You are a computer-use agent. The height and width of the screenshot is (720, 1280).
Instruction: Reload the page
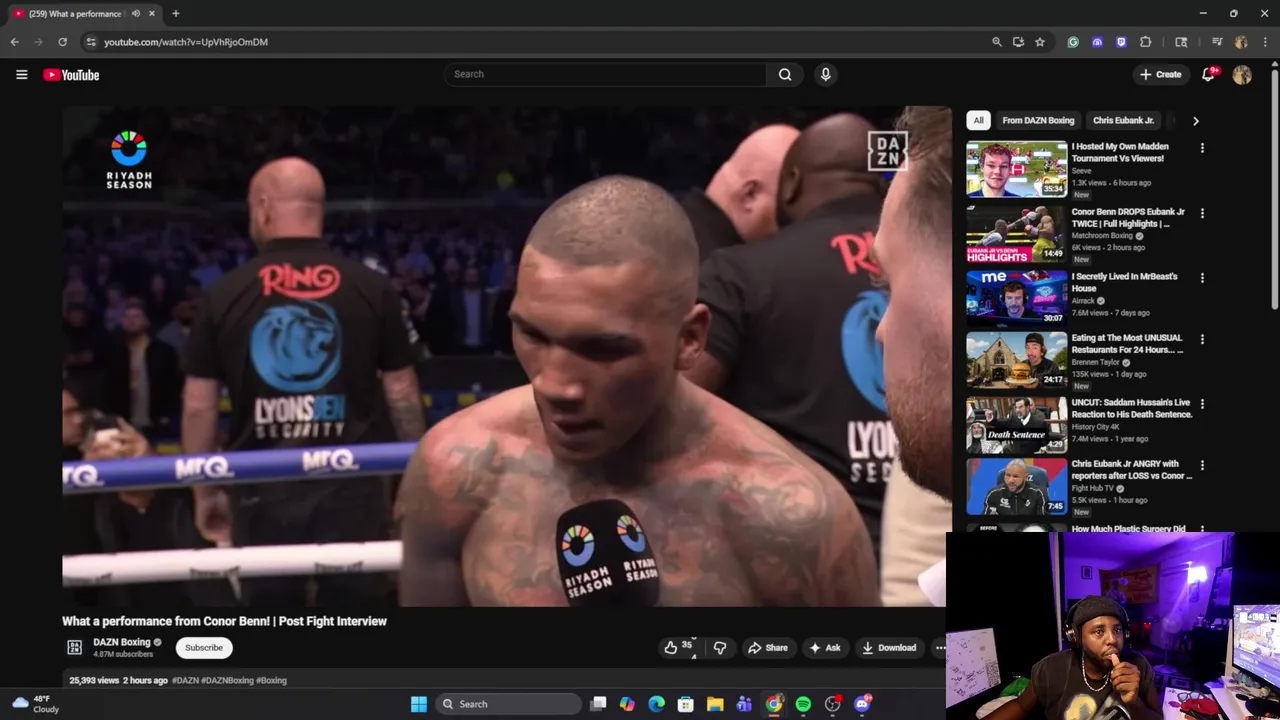[x=62, y=42]
